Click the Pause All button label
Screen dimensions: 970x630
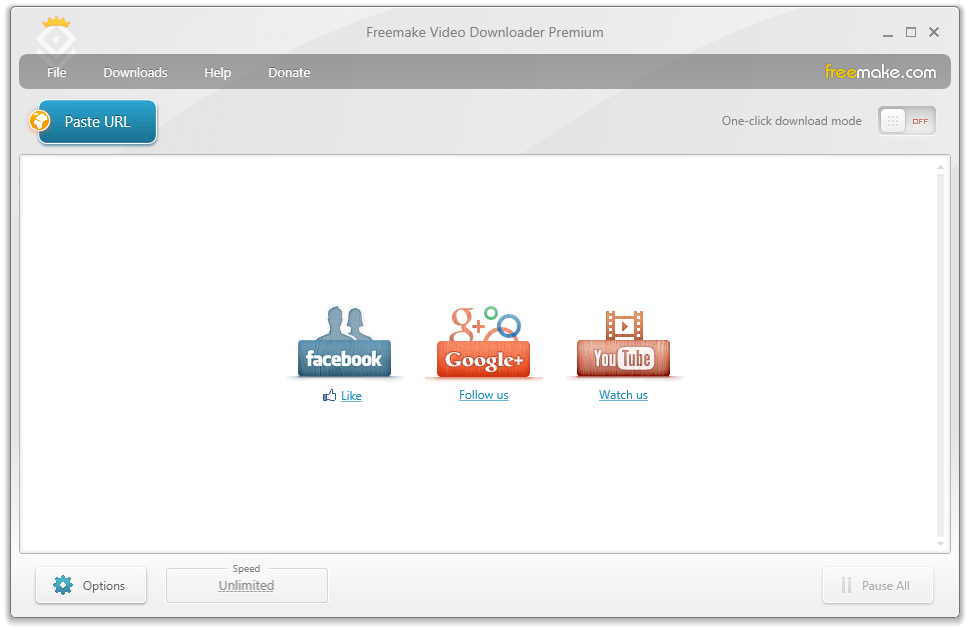[x=886, y=585]
